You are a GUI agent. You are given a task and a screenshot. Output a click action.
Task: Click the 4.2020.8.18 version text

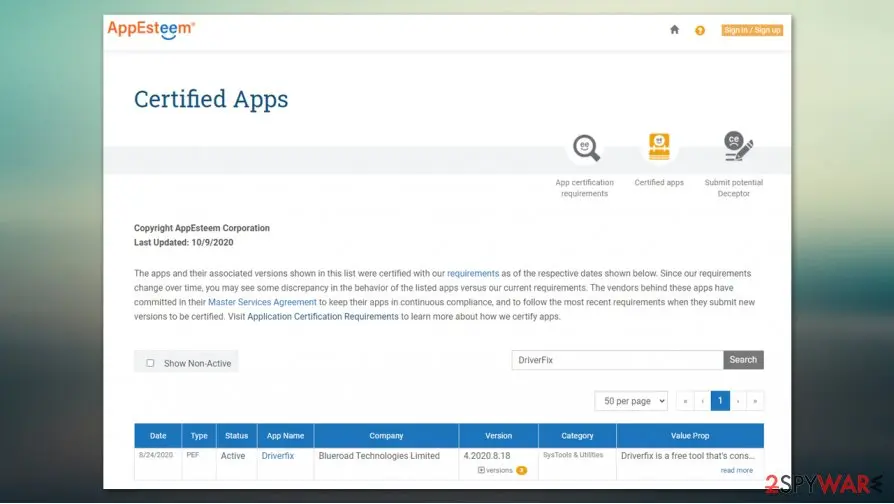coord(487,456)
